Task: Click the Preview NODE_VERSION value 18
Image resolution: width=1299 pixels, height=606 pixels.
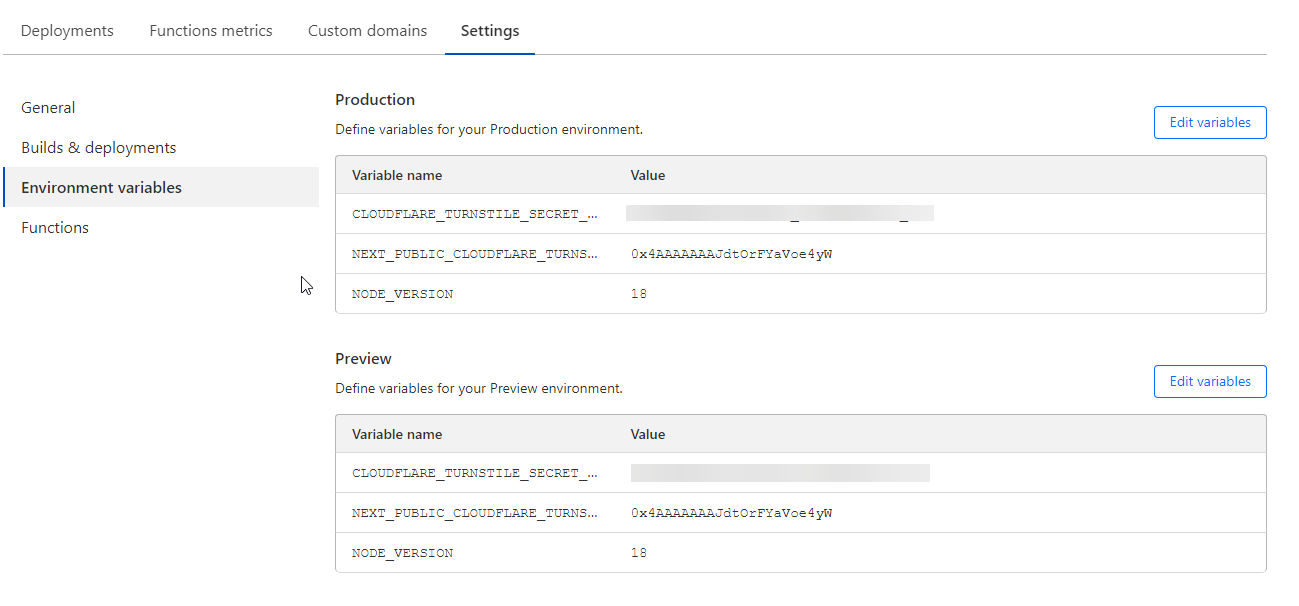Action: (x=639, y=553)
